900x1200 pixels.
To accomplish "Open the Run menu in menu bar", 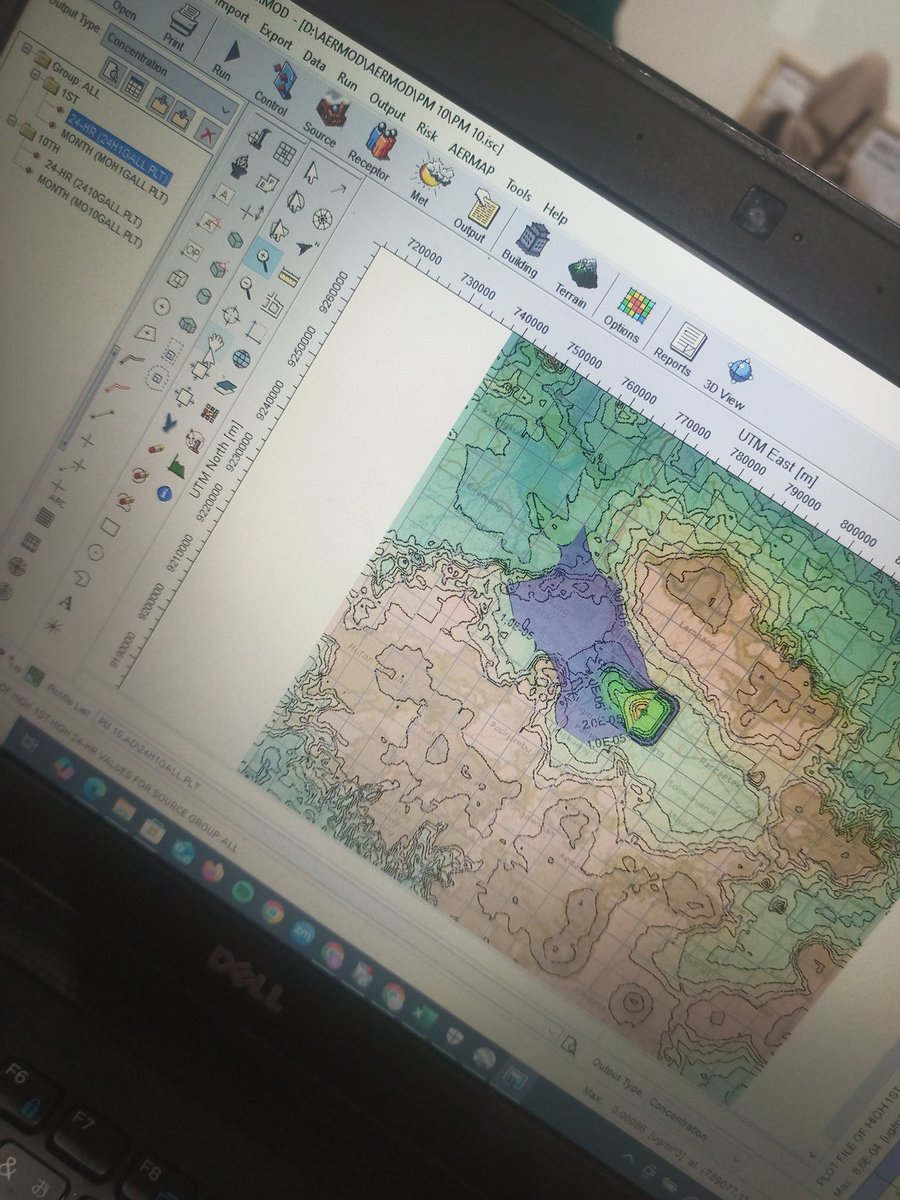I will pos(347,83).
